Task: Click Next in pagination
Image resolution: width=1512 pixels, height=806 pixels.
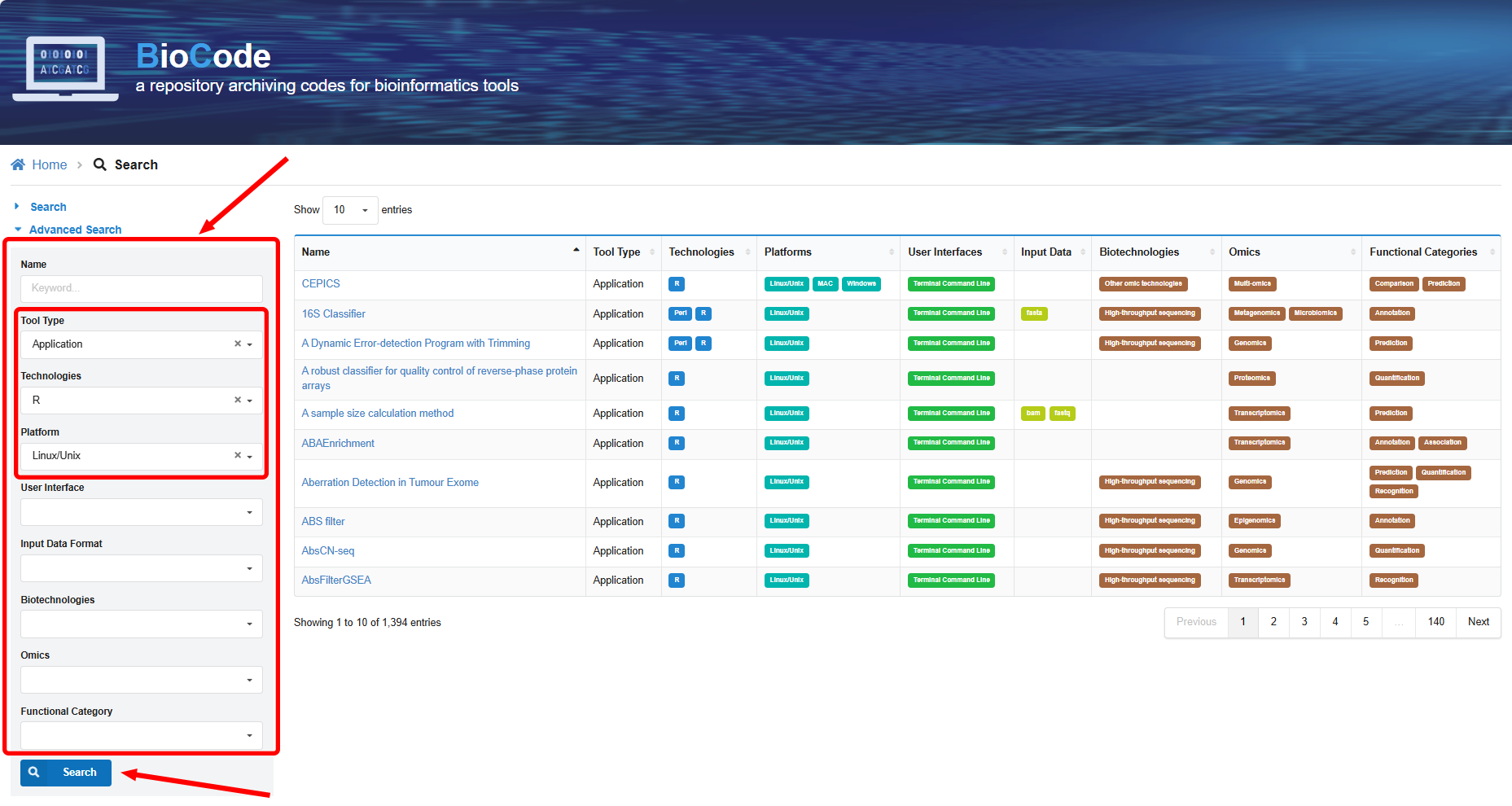Action: point(1478,622)
